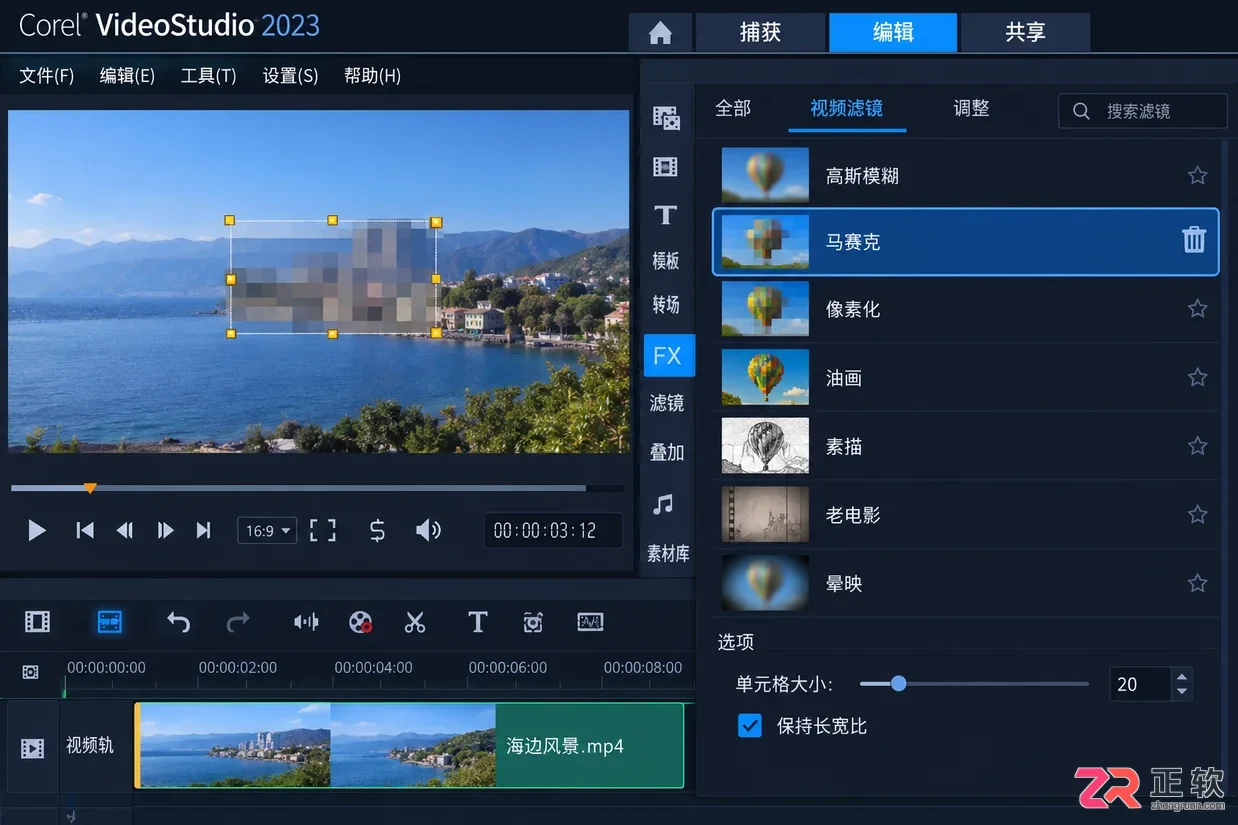Open the 模板 panel
The height and width of the screenshot is (825, 1238).
[666, 261]
